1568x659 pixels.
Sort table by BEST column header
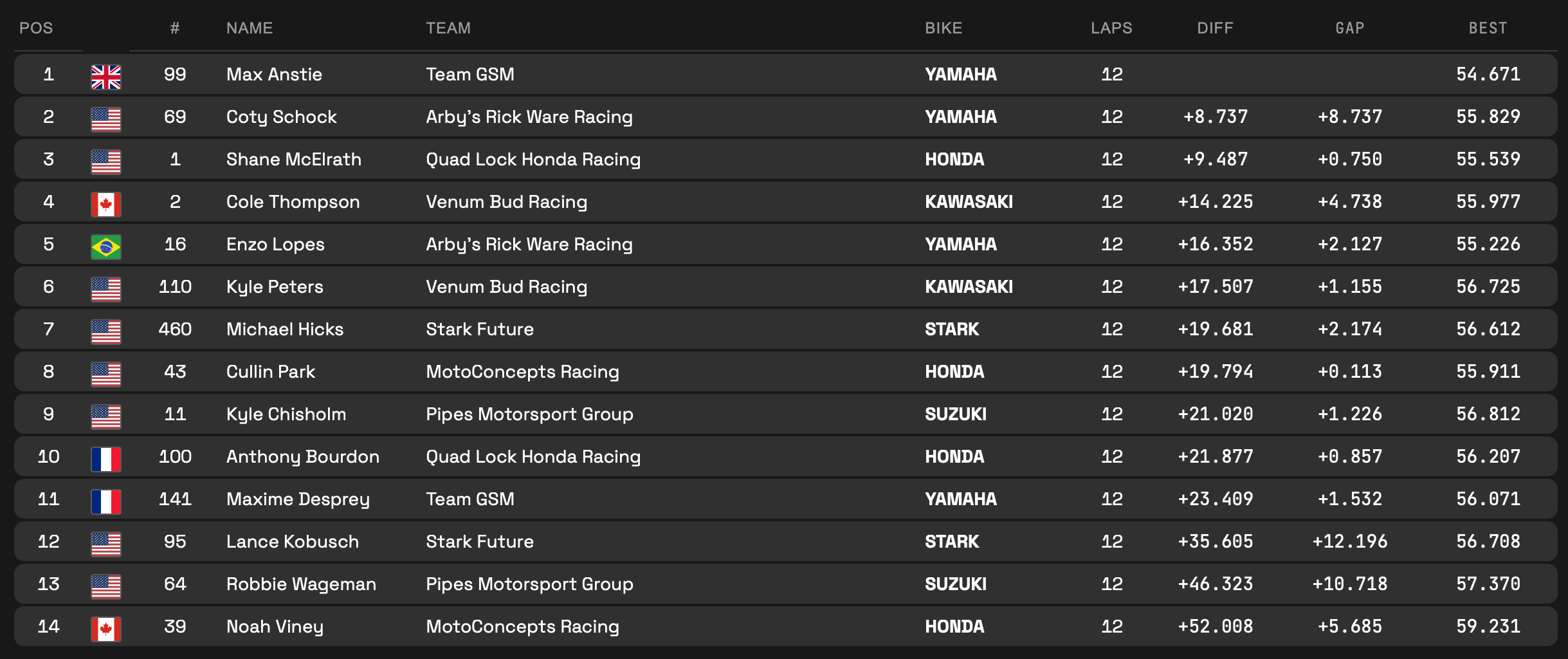pos(1488,28)
